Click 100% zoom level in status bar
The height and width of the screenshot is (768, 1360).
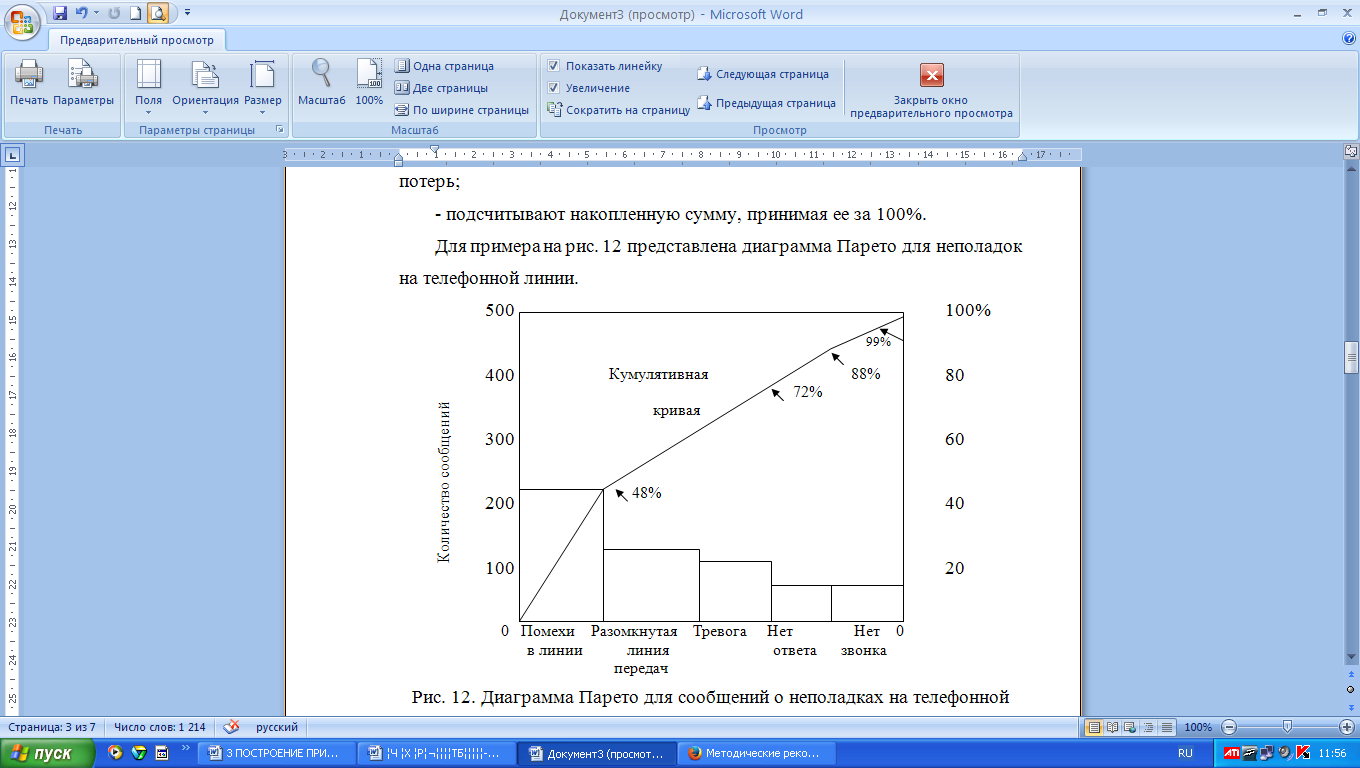pos(1198,727)
